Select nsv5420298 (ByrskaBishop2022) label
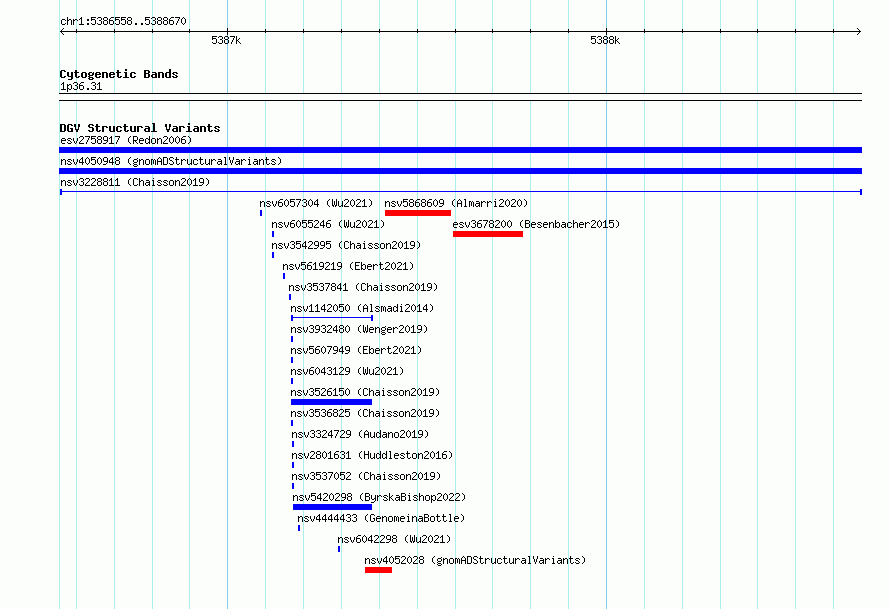The width and height of the screenshot is (890, 609). tap(379, 497)
